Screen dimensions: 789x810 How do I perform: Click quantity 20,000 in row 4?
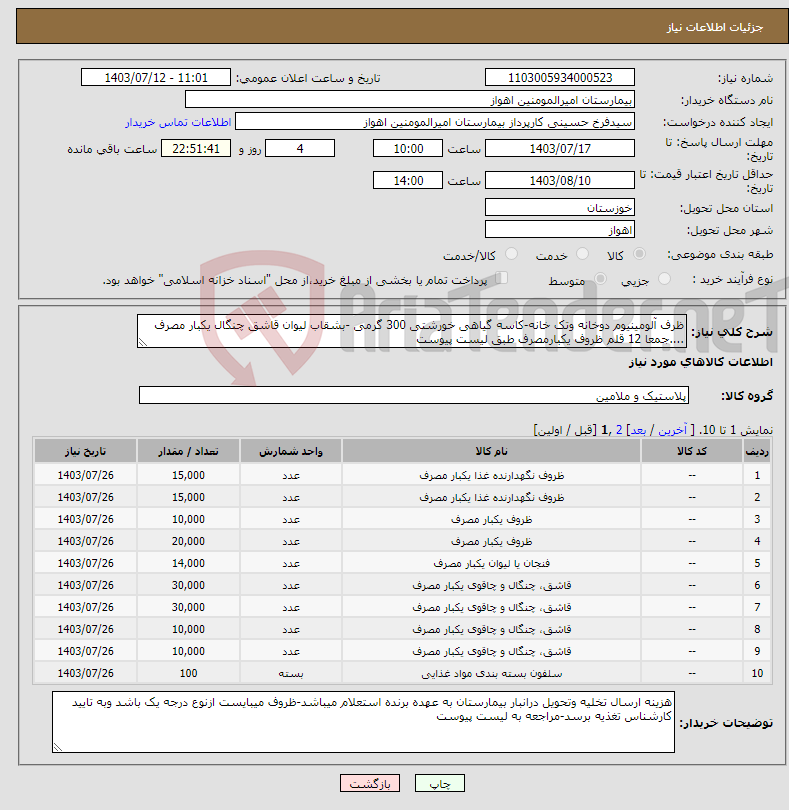coord(188,541)
